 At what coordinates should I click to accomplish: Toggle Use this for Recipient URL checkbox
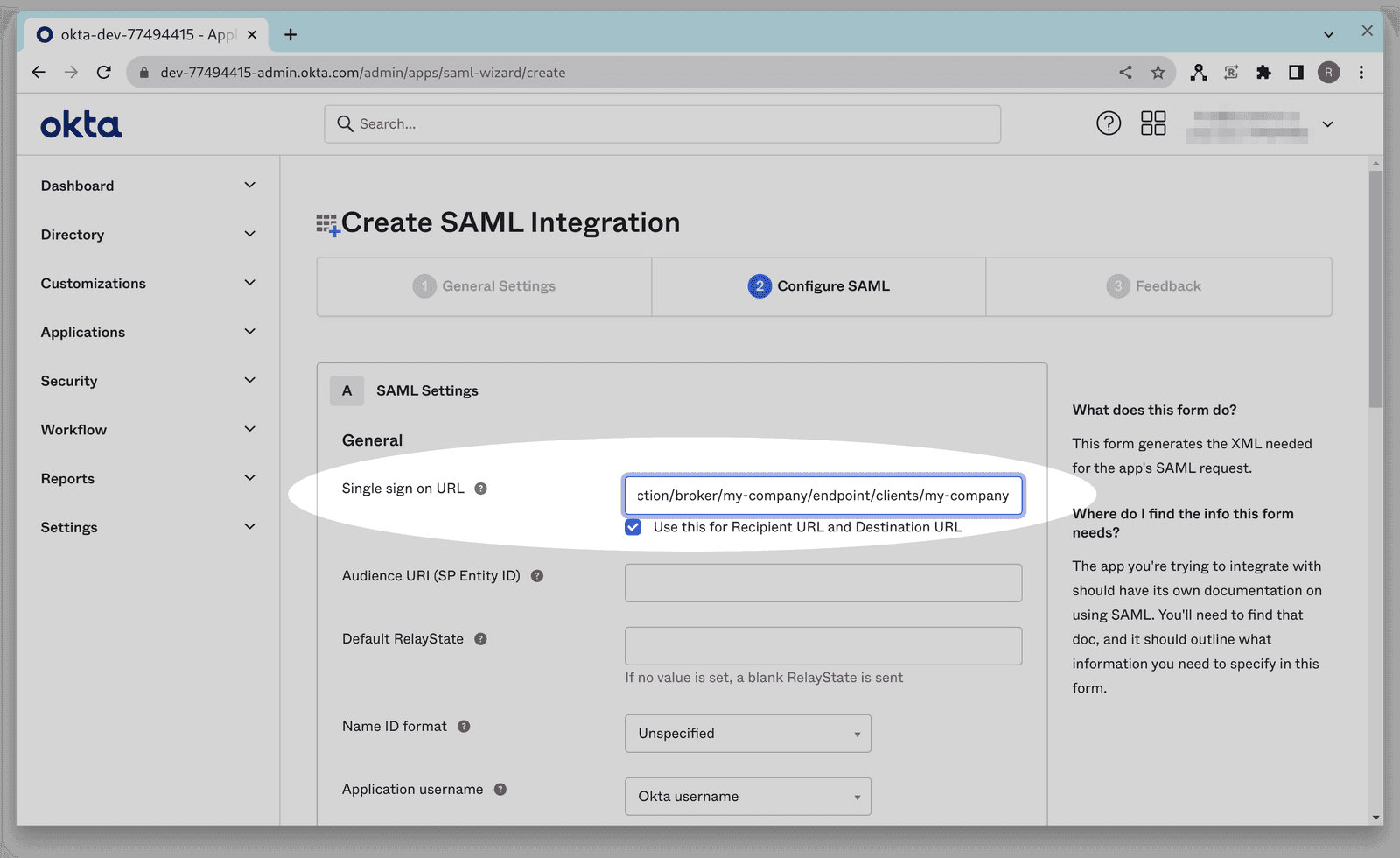pyautogui.click(x=633, y=527)
